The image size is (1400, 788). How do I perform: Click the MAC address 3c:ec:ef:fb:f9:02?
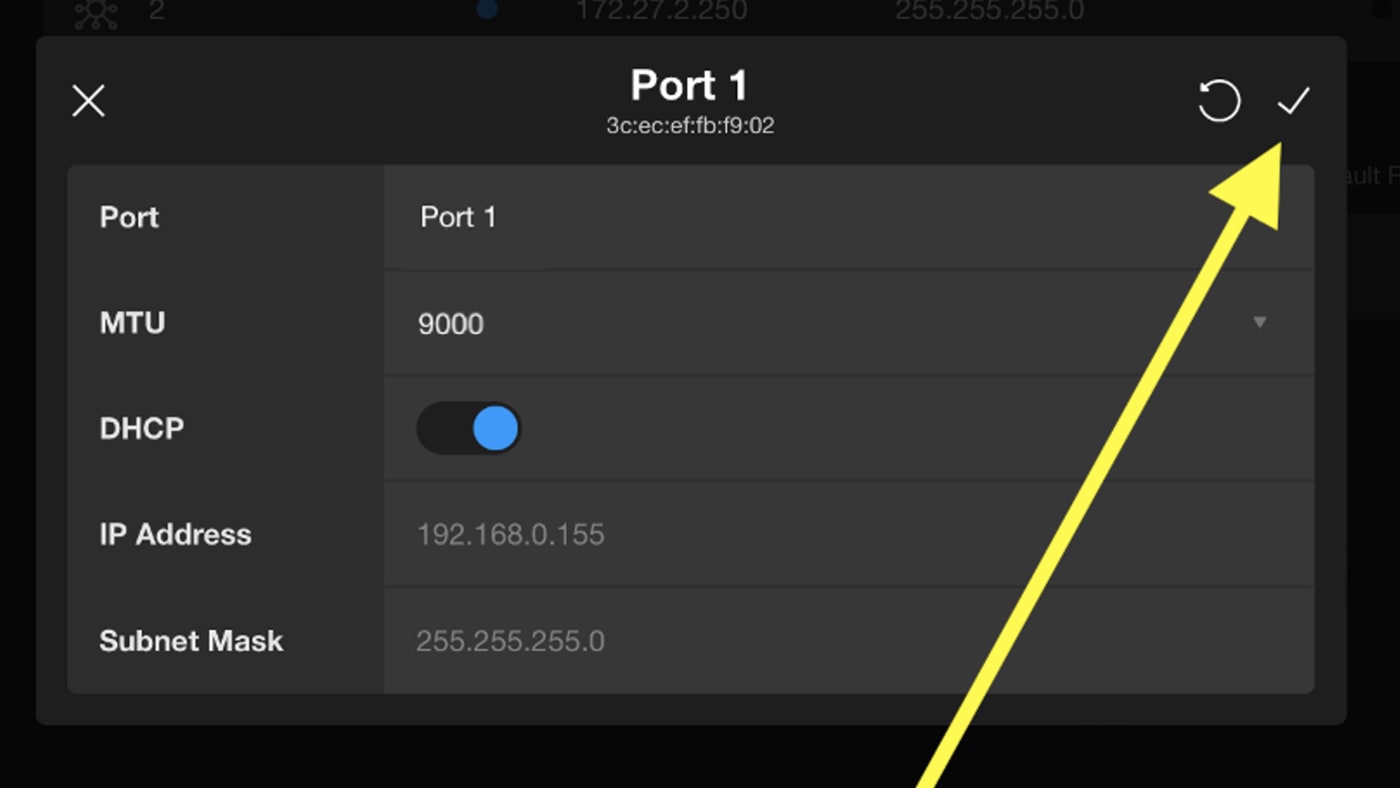pos(690,126)
